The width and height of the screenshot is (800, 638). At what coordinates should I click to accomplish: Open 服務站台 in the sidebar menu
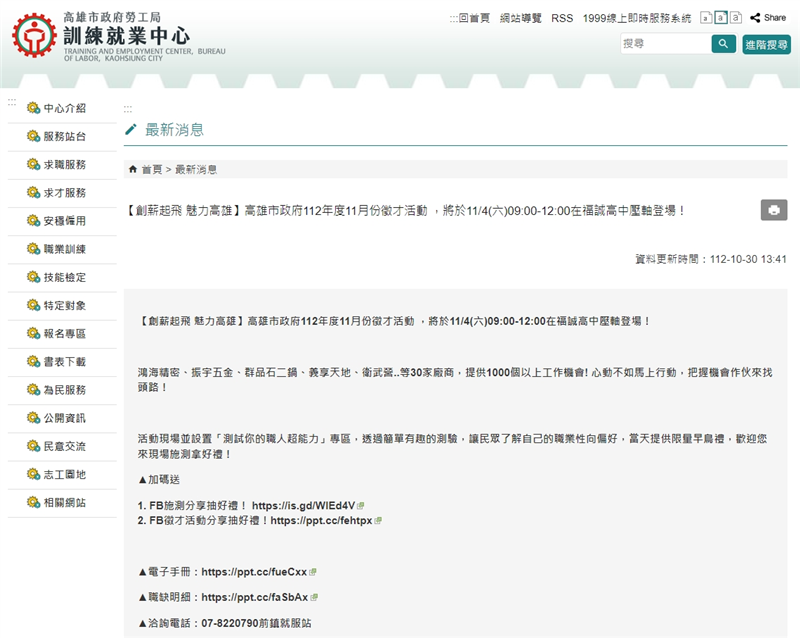click(x=65, y=136)
